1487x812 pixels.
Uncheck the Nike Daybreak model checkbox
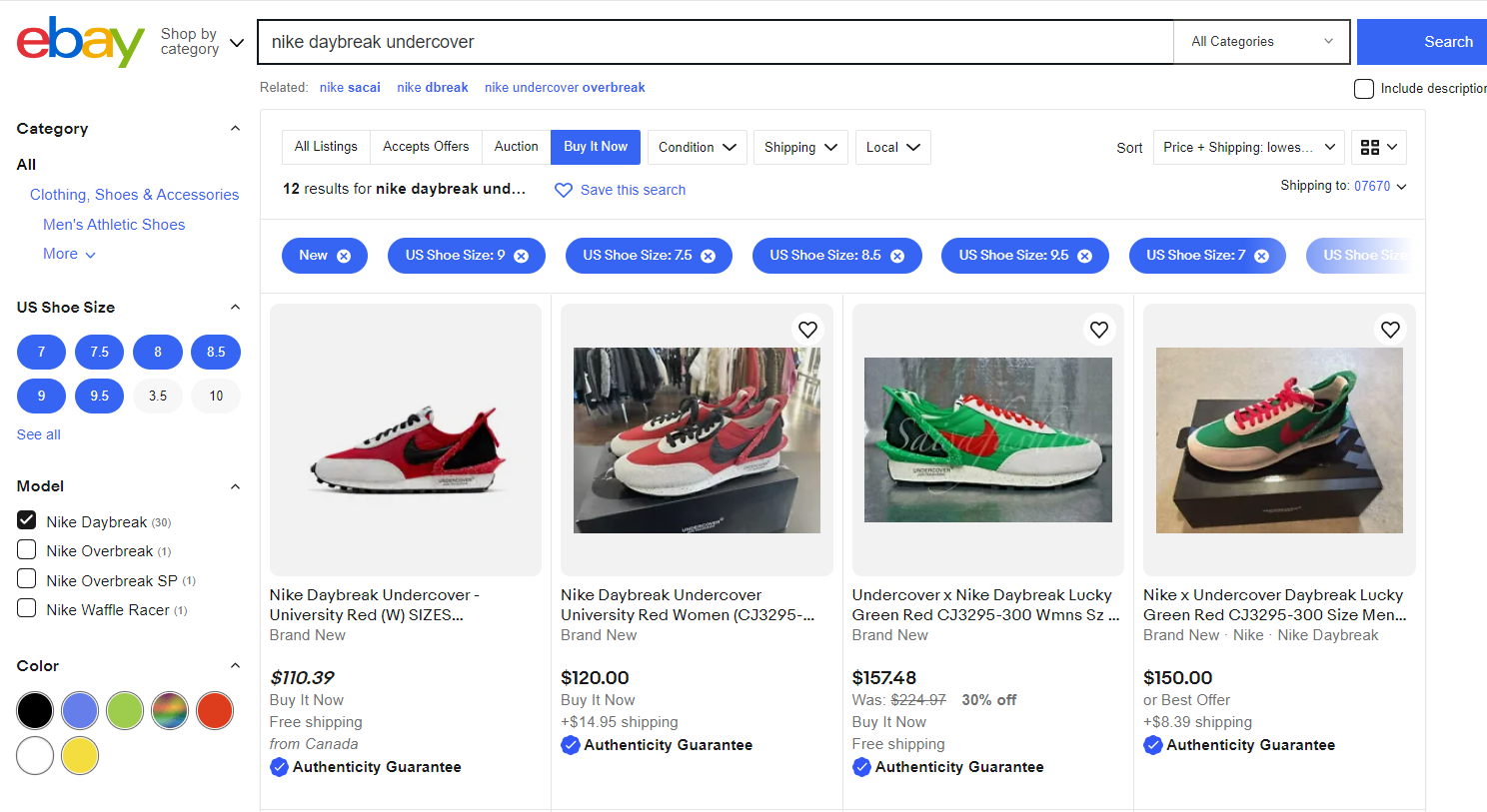tap(27, 520)
